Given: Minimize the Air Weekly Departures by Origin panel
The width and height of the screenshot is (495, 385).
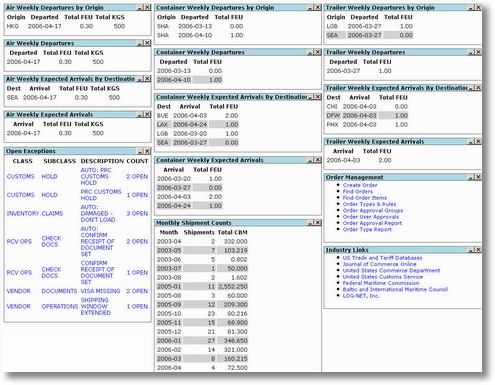Looking at the screenshot, I should click(x=140, y=7).
